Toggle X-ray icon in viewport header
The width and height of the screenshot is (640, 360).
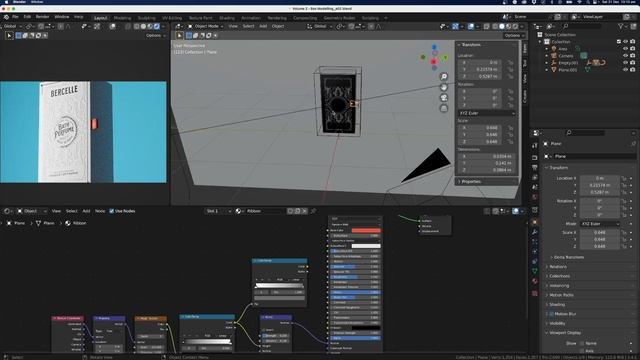pyautogui.click(x=487, y=26)
